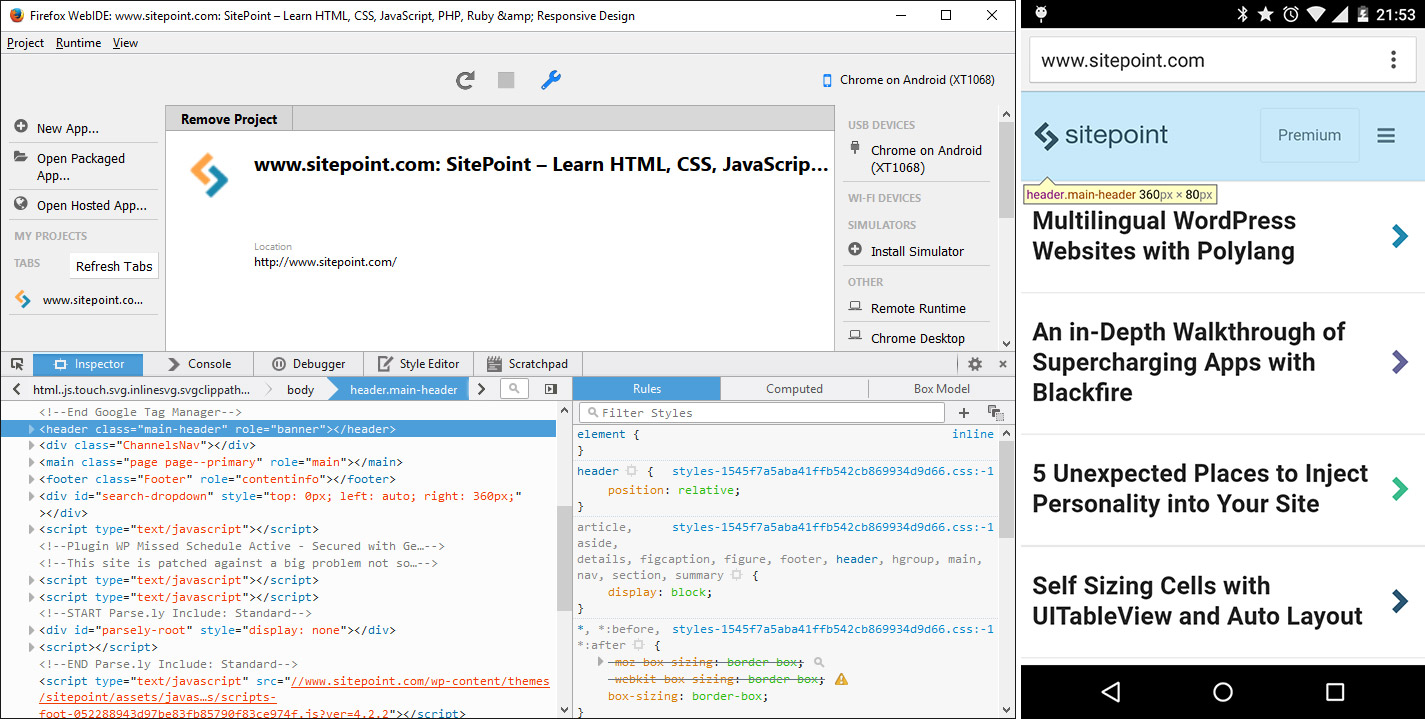Screen dimensions: 1425x719
Task: Open the Runtime menu in WebIDE
Action: [80, 43]
